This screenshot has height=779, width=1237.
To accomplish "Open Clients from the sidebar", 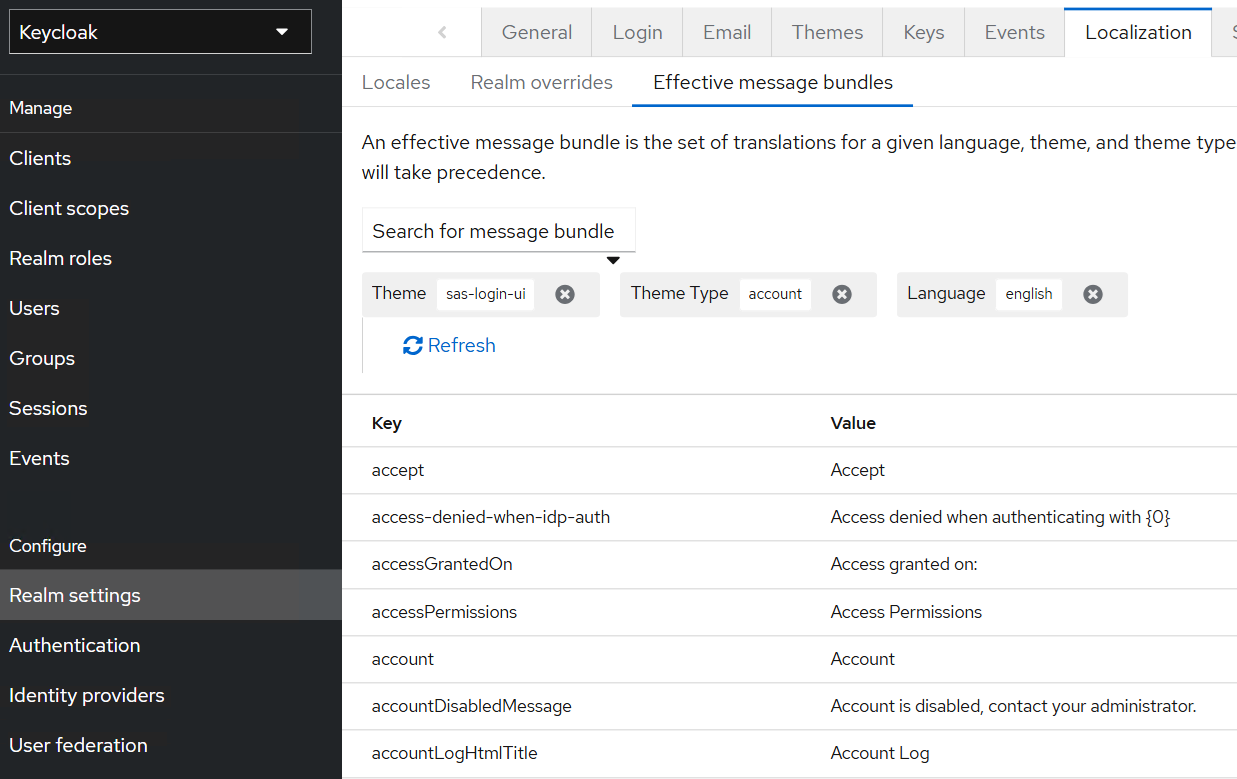I will 40,158.
